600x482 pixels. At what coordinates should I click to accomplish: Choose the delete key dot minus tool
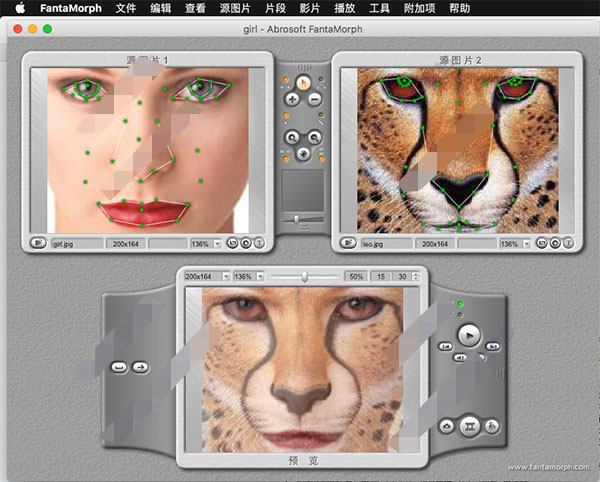(x=314, y=99)
